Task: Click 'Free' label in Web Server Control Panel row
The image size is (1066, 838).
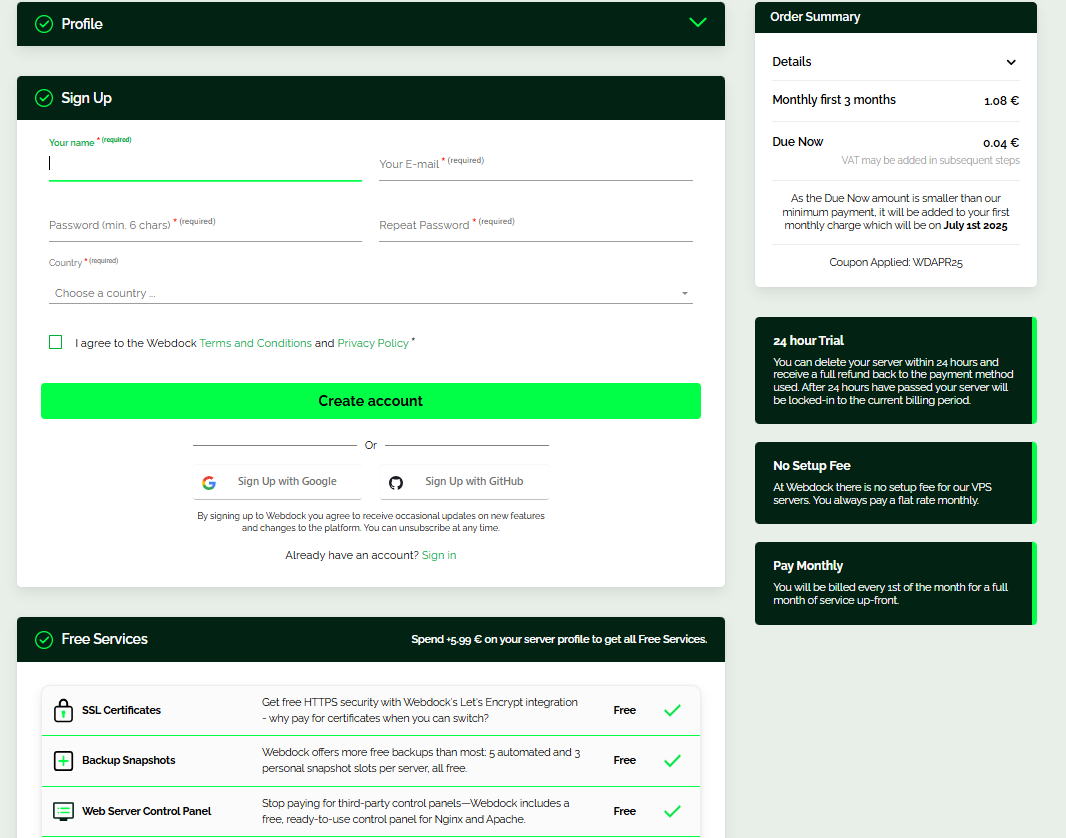Action: point(624,811)
